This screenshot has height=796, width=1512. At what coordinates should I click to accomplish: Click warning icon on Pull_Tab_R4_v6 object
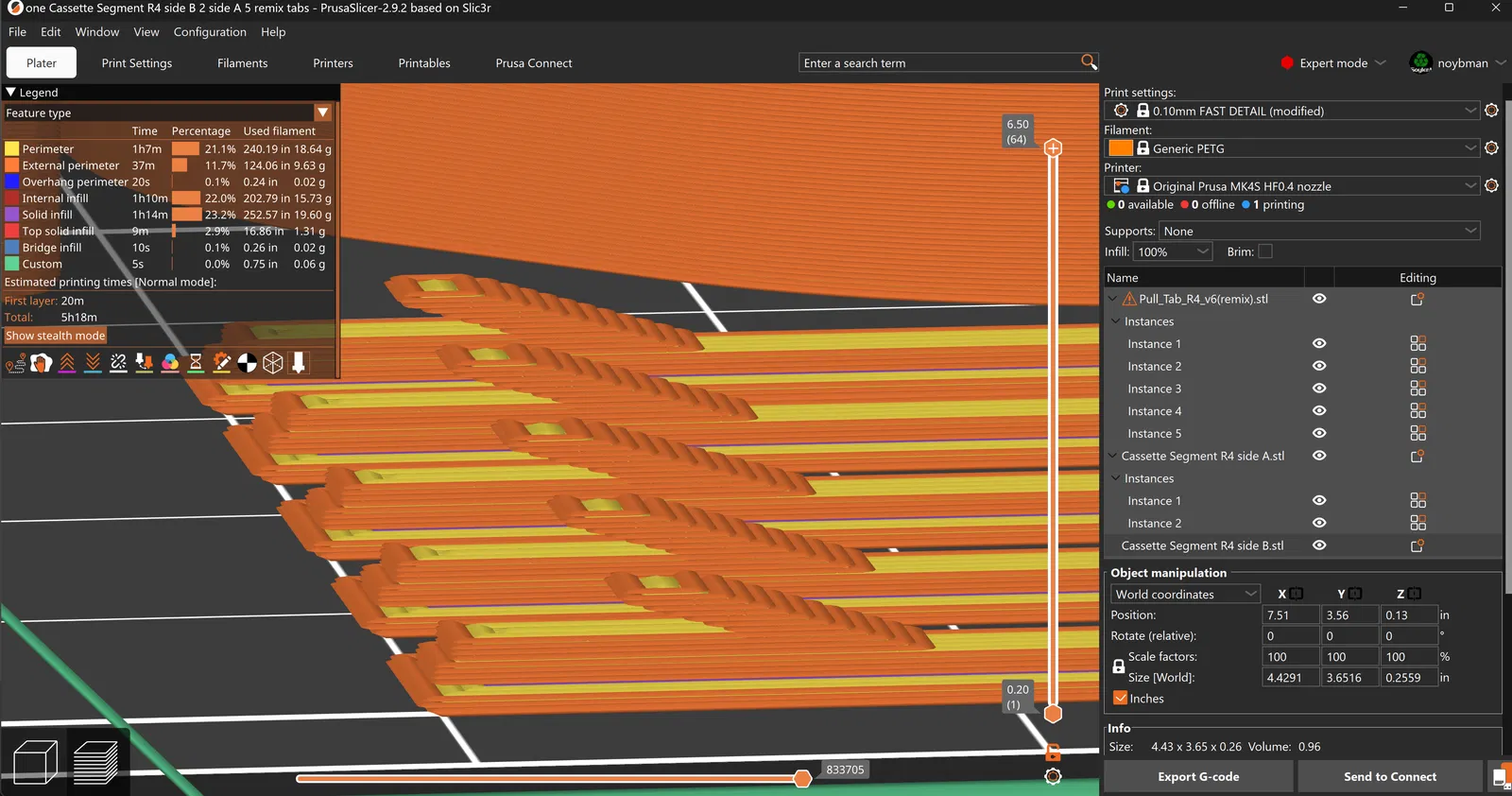point(1129,299)
